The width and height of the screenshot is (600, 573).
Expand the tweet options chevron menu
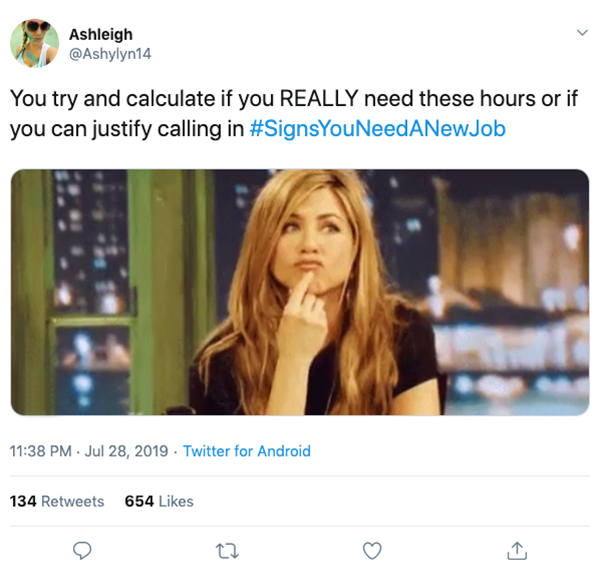pyautogui.click(x=582, y=33)
